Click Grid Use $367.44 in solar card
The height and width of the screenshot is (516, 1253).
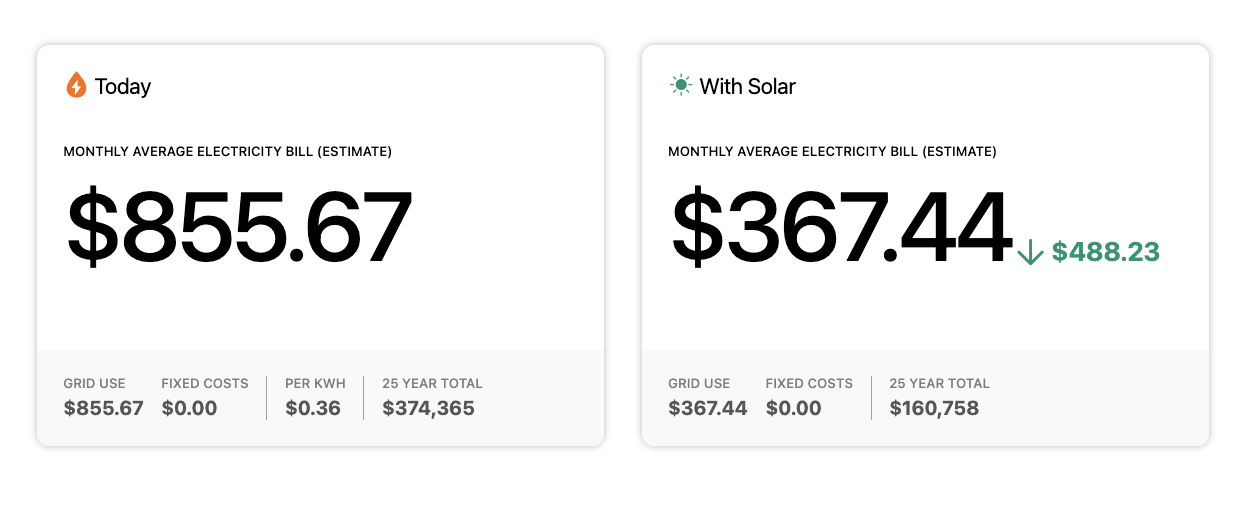click(x=708, y=408)
